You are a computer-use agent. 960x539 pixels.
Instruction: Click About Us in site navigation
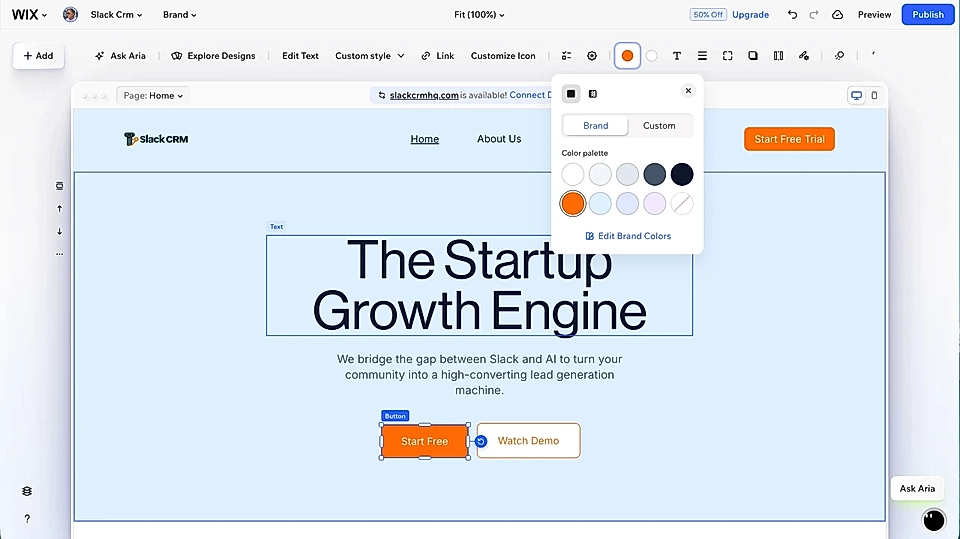[499, 139]
